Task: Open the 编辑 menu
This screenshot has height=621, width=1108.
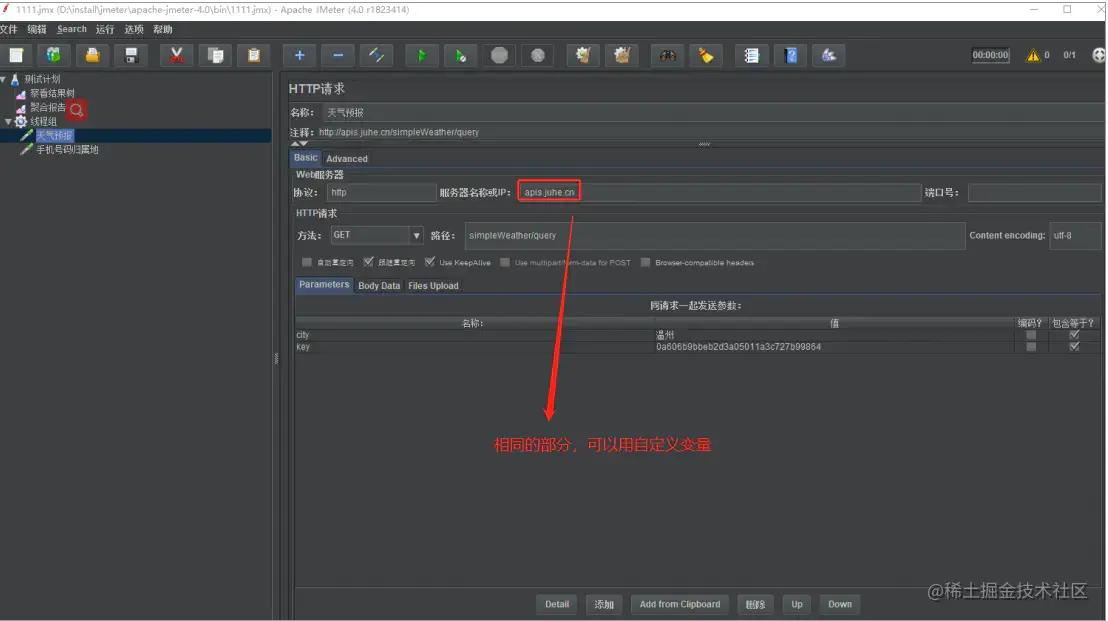Action: tap(37, 30)
